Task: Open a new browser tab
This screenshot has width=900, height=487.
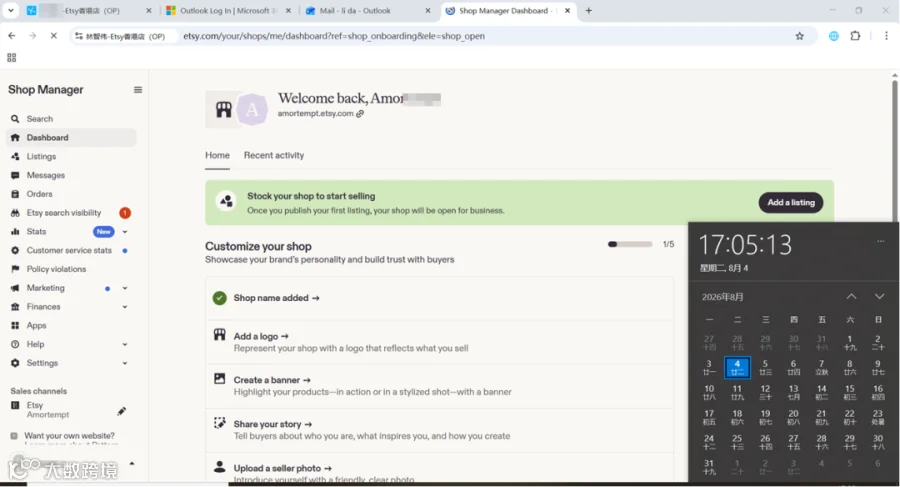Action: pos(588,10)
